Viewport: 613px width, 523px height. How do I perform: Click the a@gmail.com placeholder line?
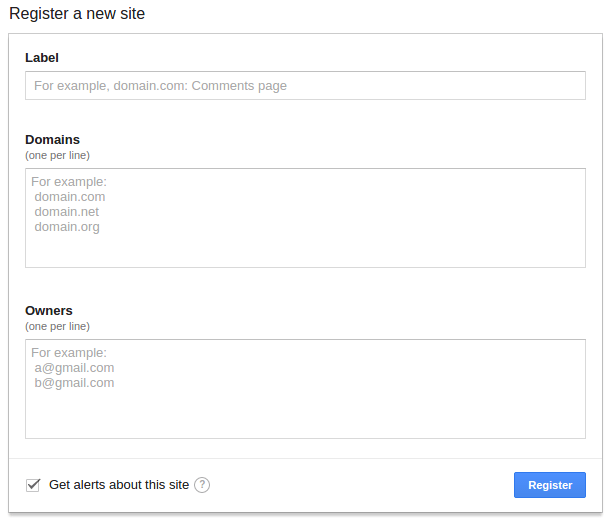[x=74, y=368]
